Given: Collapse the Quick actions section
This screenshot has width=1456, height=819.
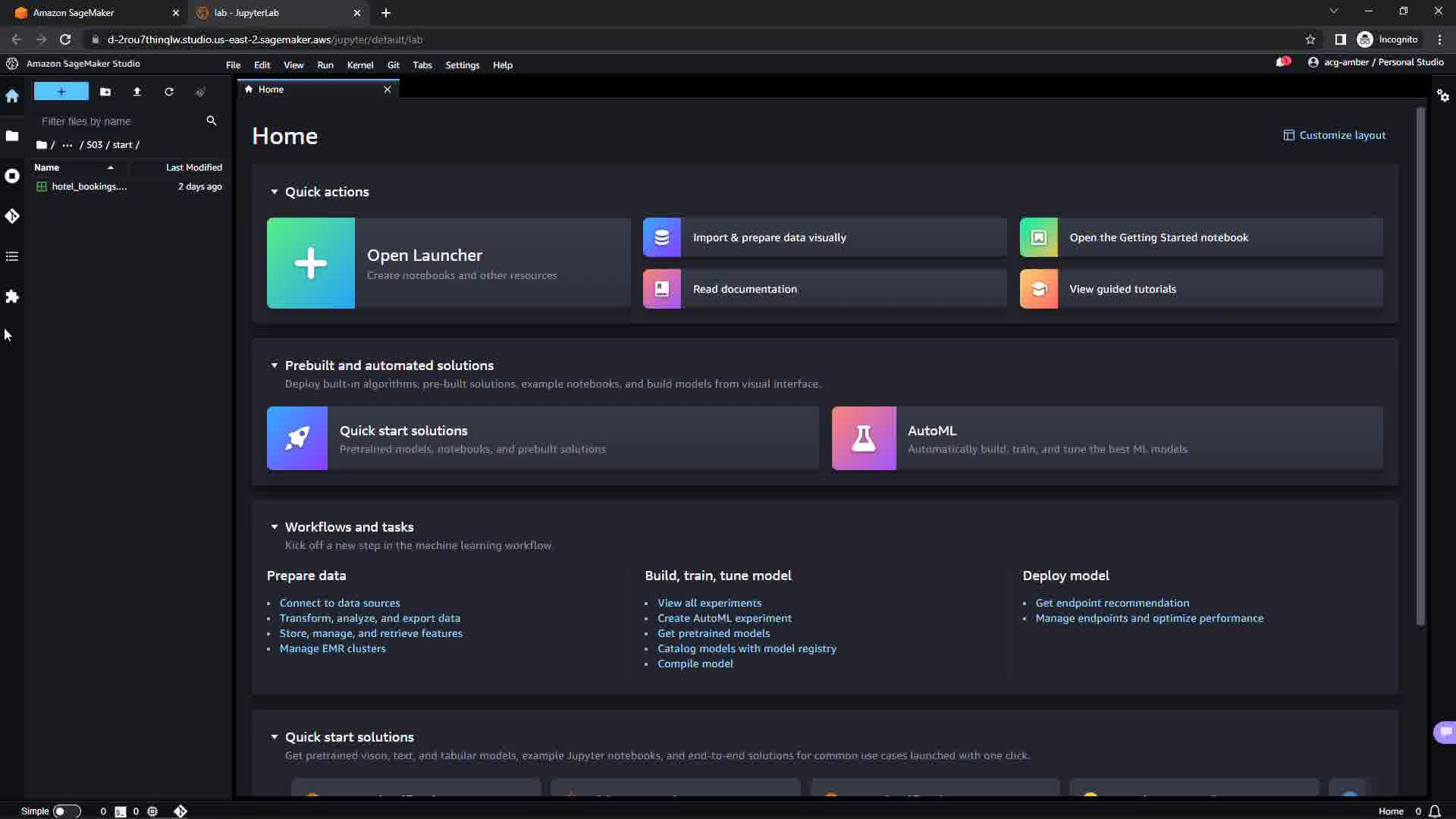Looking at the screenshot, I should point(275,192).
